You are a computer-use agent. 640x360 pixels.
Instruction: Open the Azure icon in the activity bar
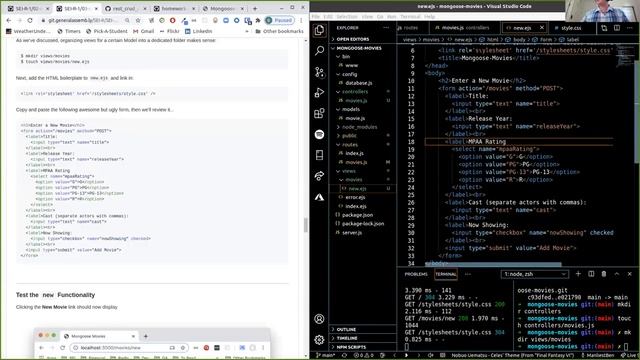tap(320, 197)
